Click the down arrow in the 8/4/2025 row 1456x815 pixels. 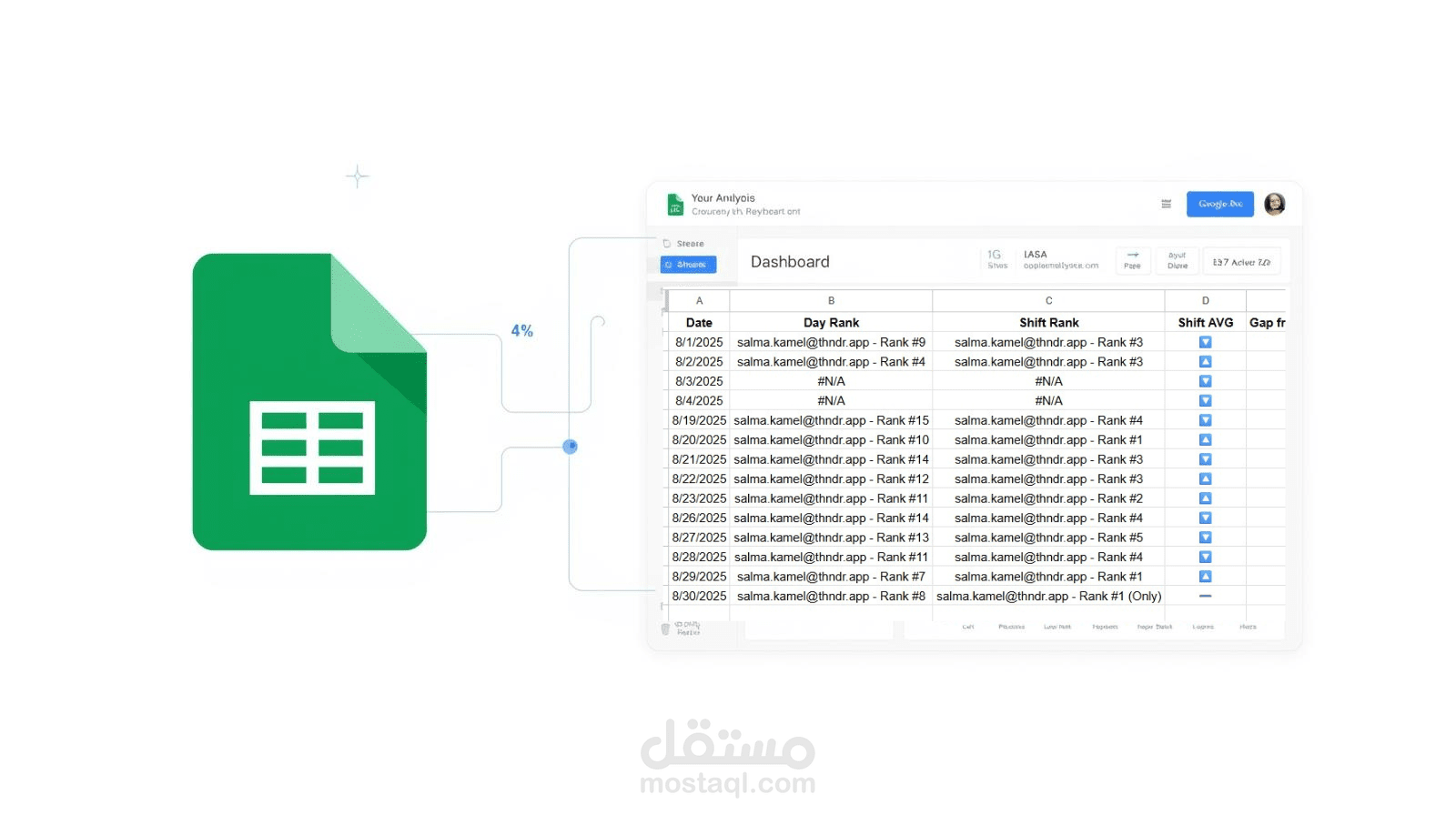[1205, 401]
